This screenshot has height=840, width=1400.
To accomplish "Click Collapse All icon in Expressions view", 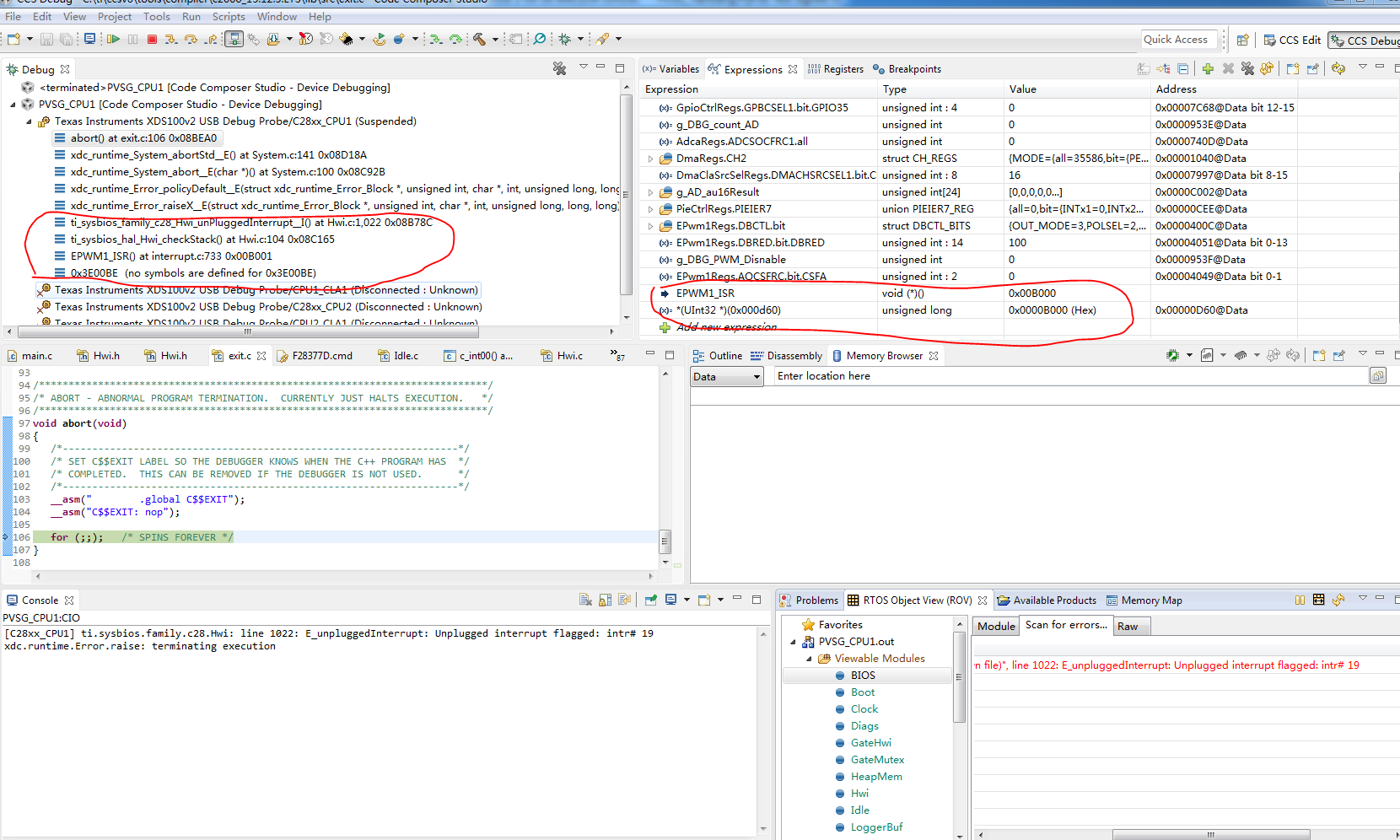I will pyautogui.click(x=1182, y=69).
